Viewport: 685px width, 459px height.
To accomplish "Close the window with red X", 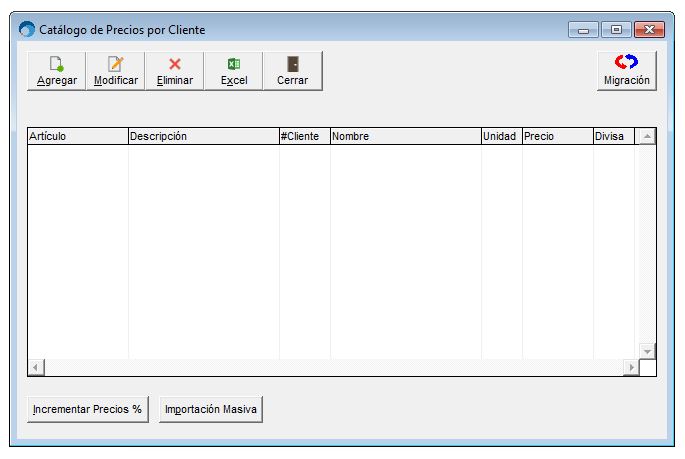I will [649, 30].
